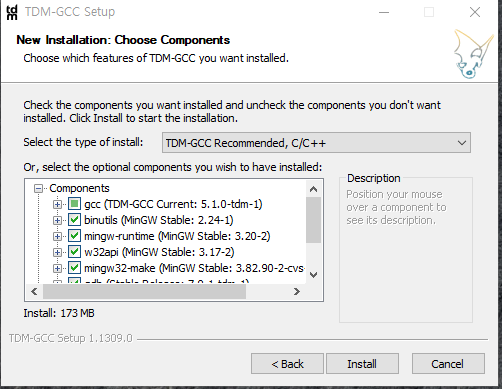Screen dimensions: 502x389
Task: Click the horizontal scrollbar right arrow
Action: [297, 292]
